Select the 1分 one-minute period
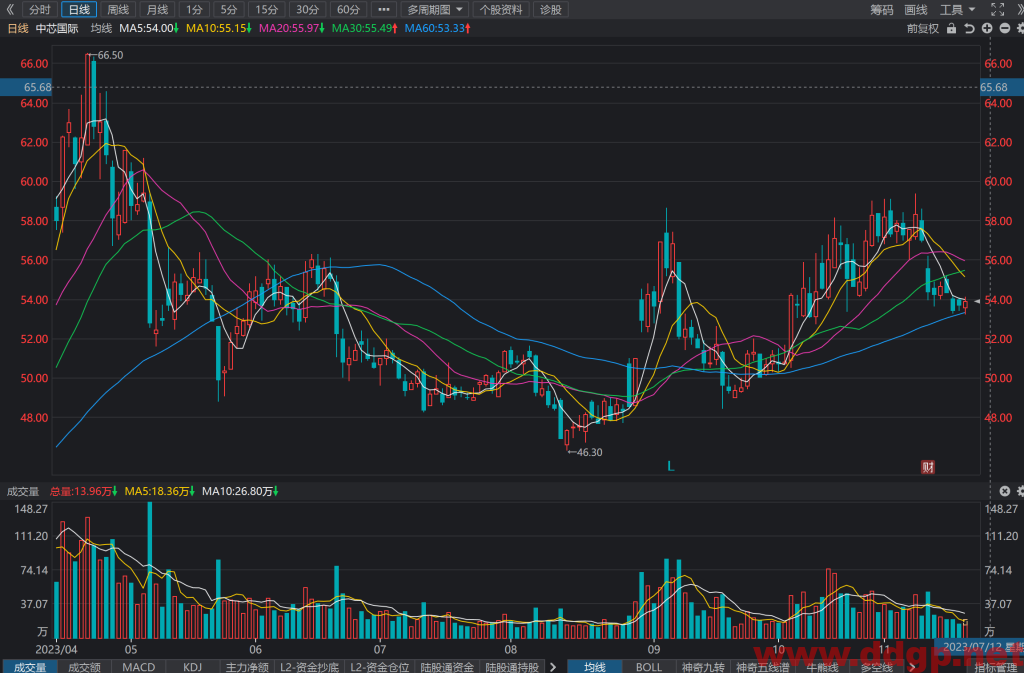 pos(194,10)
